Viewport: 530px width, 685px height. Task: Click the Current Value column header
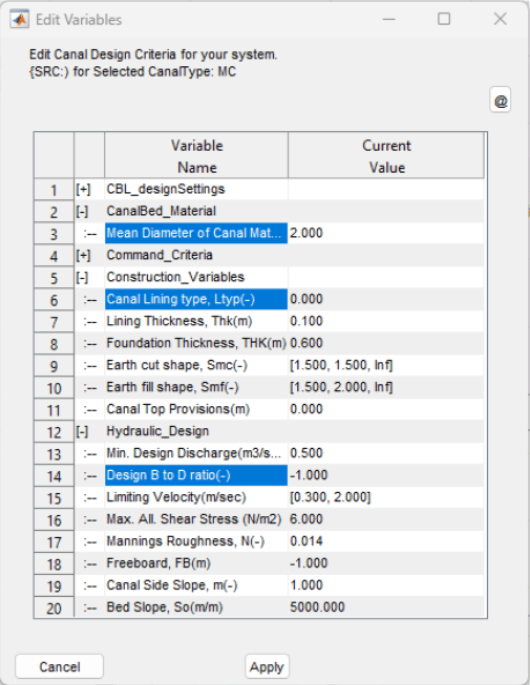point(386,156)
